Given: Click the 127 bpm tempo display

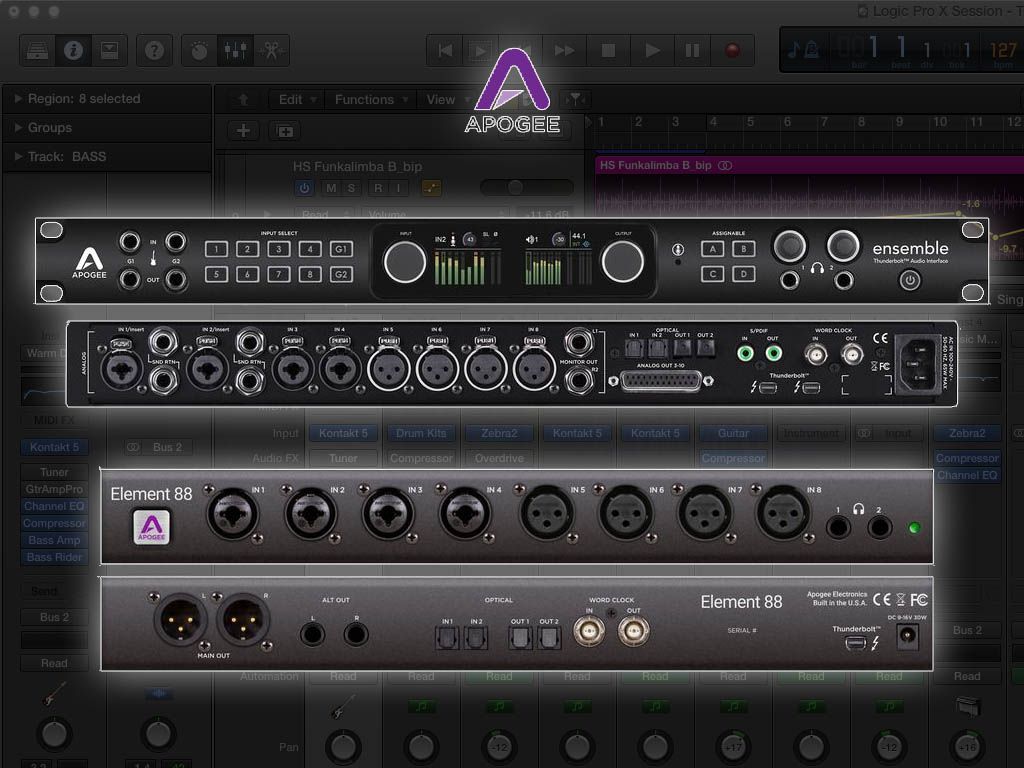Looking at the screenshot, I should point(1003,52).
